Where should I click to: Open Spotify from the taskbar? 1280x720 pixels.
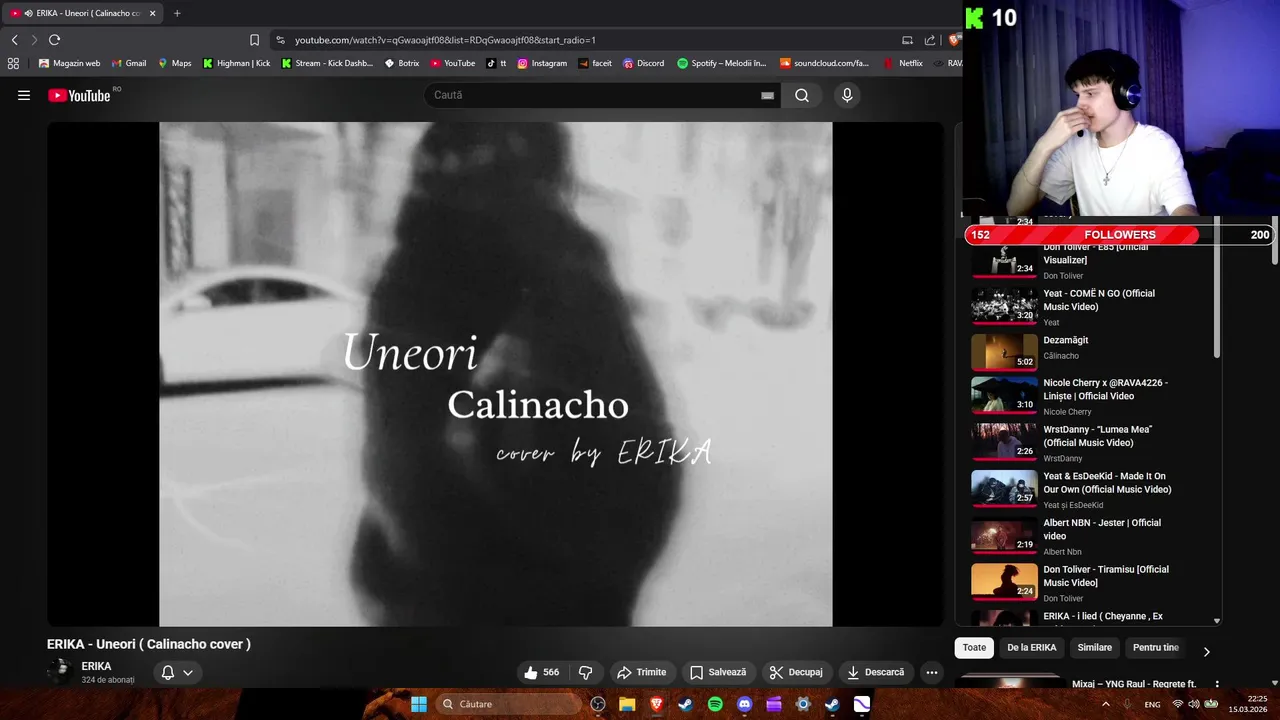coord(715,704)
